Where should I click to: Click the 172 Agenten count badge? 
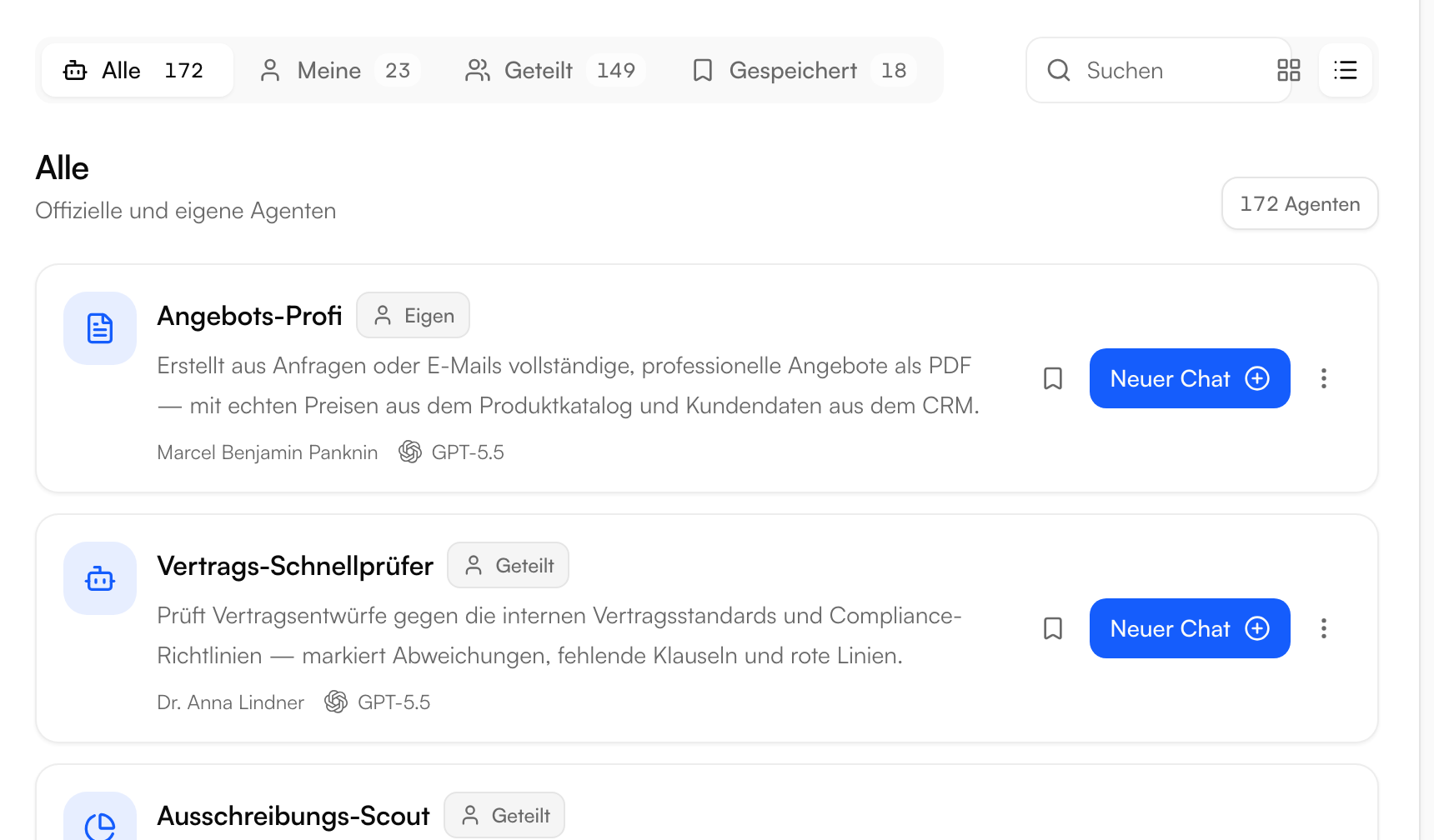tap(1300, 203)
